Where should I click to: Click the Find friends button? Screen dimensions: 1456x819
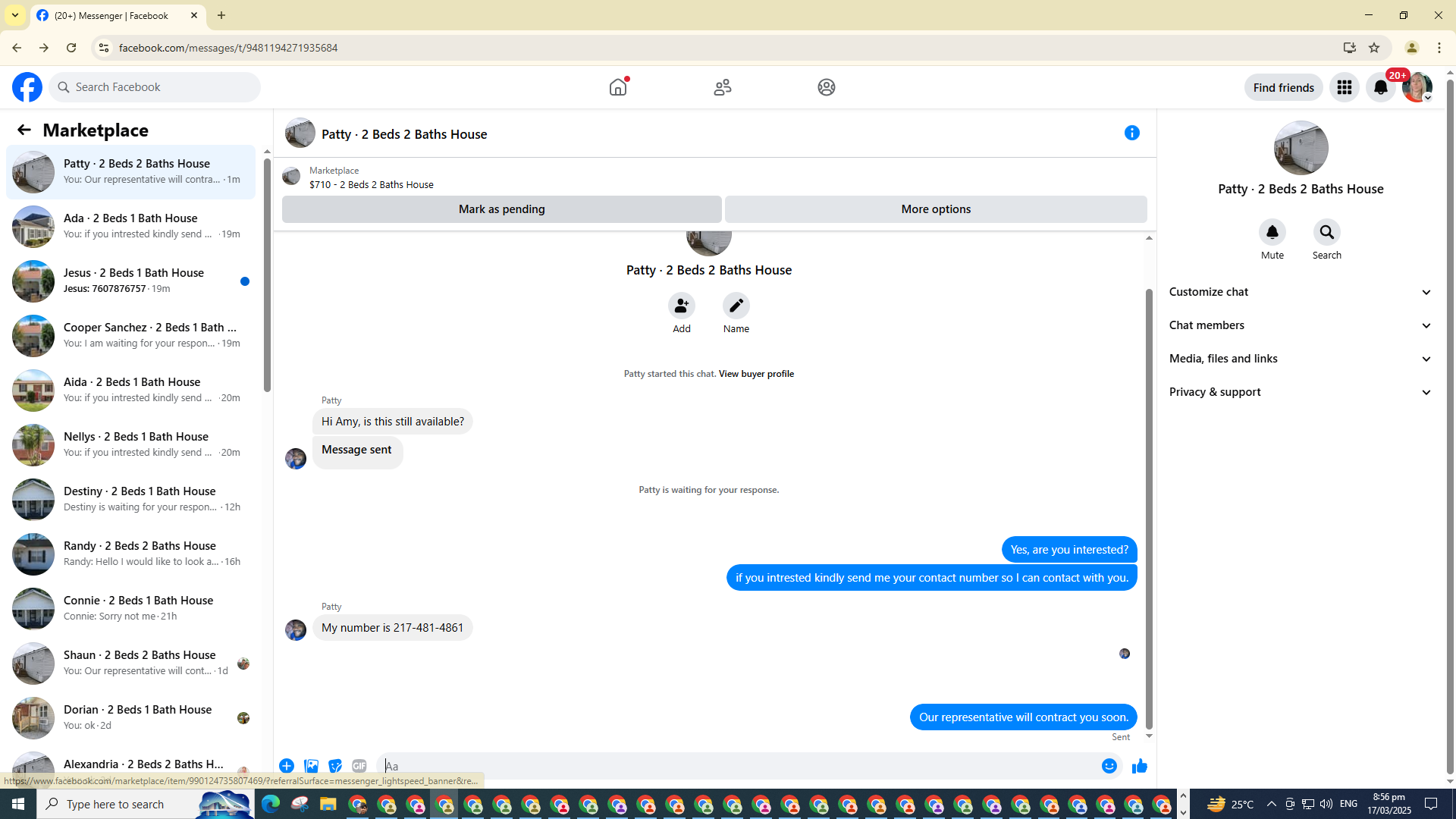[x=1284, y=87]
